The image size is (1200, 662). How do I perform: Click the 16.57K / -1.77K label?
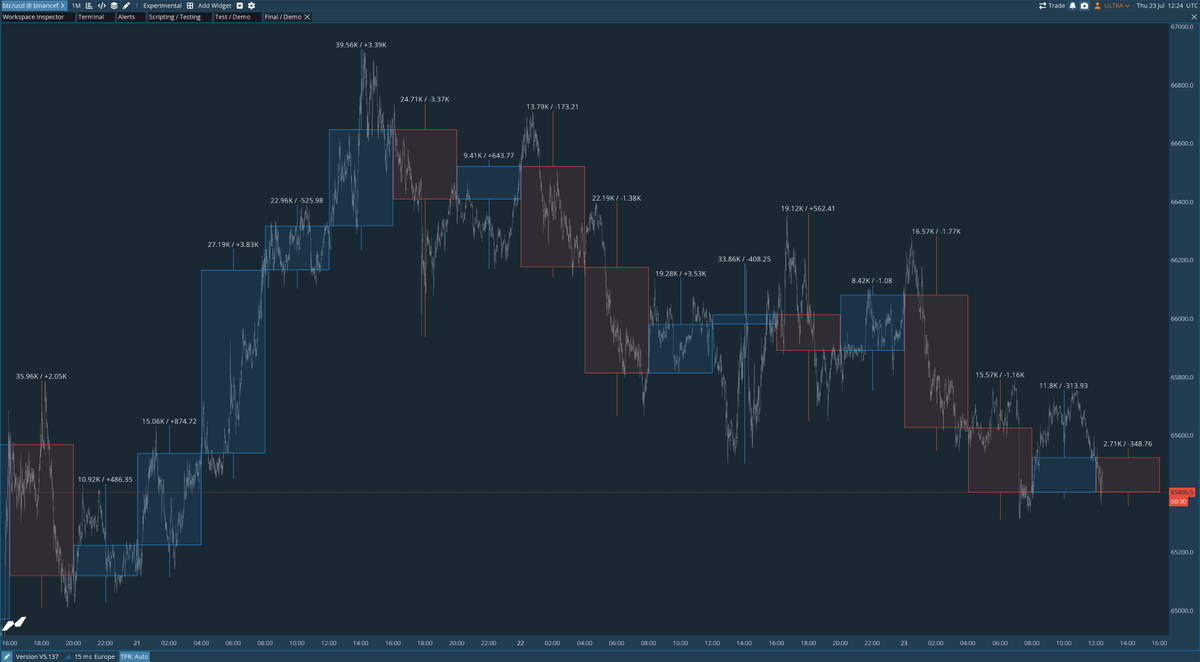pos(936,231)
